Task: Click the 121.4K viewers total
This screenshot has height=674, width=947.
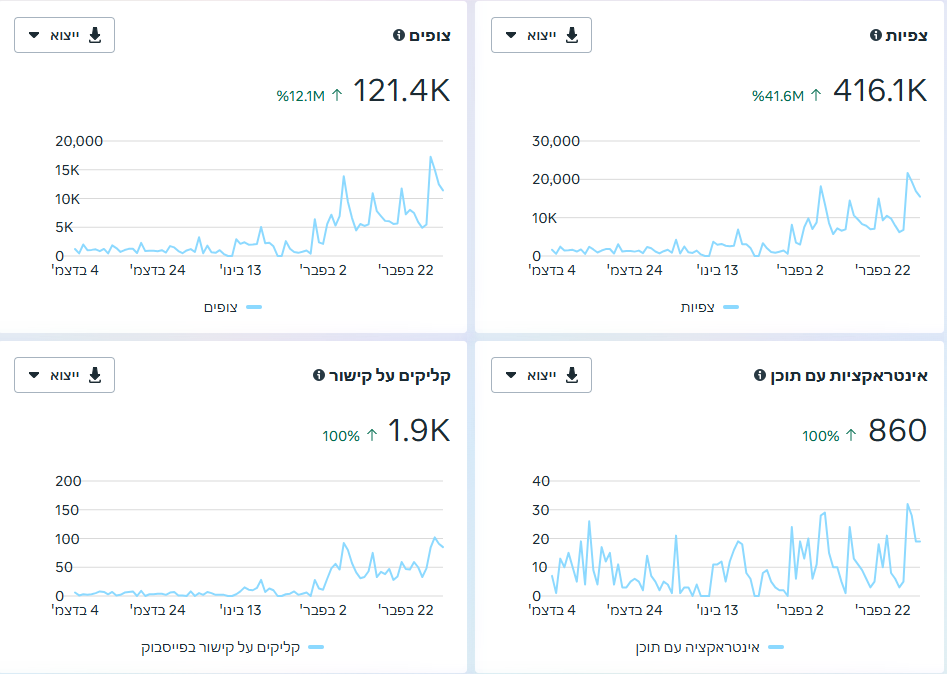Action: 402,91
